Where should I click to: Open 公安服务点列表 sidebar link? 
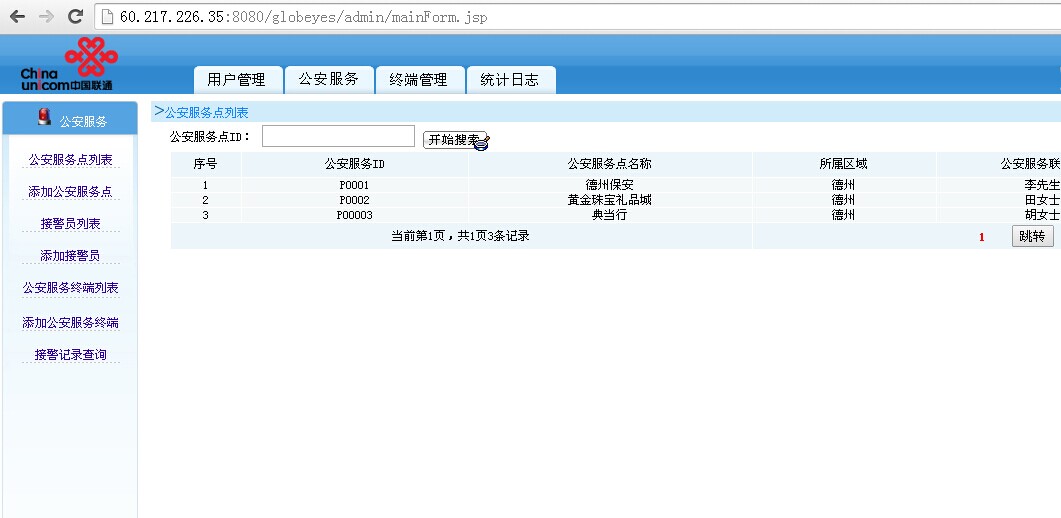[x=70, y=160]
